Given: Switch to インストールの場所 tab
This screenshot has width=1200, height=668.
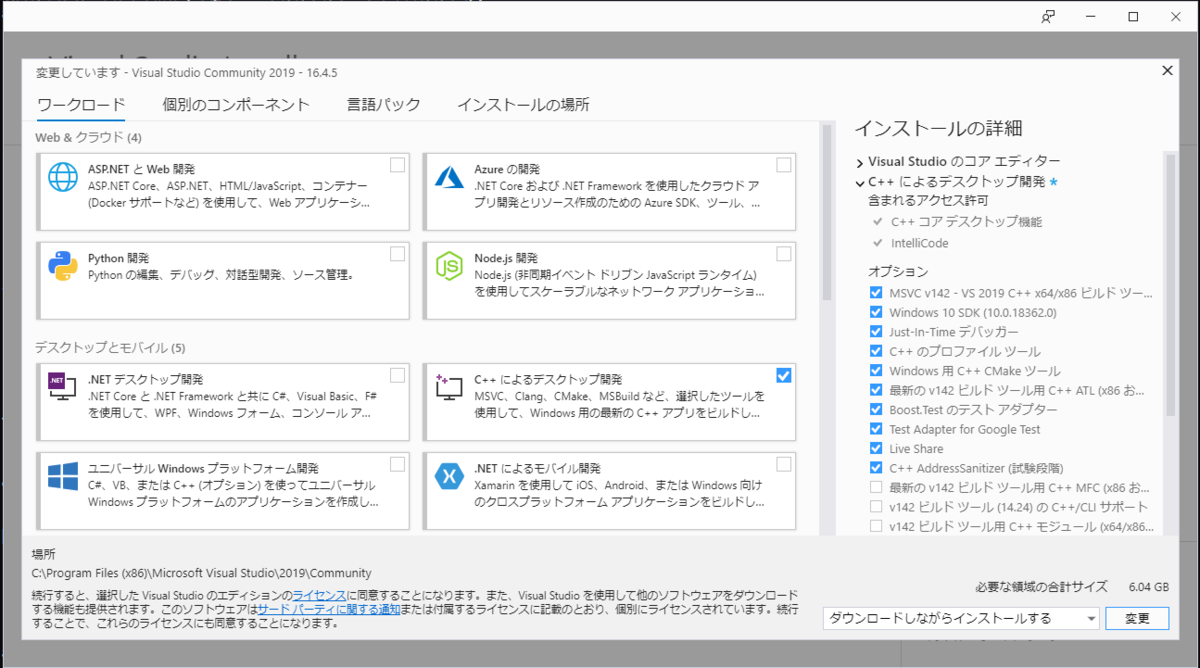Looking at the screenshot, I should 523,104.
